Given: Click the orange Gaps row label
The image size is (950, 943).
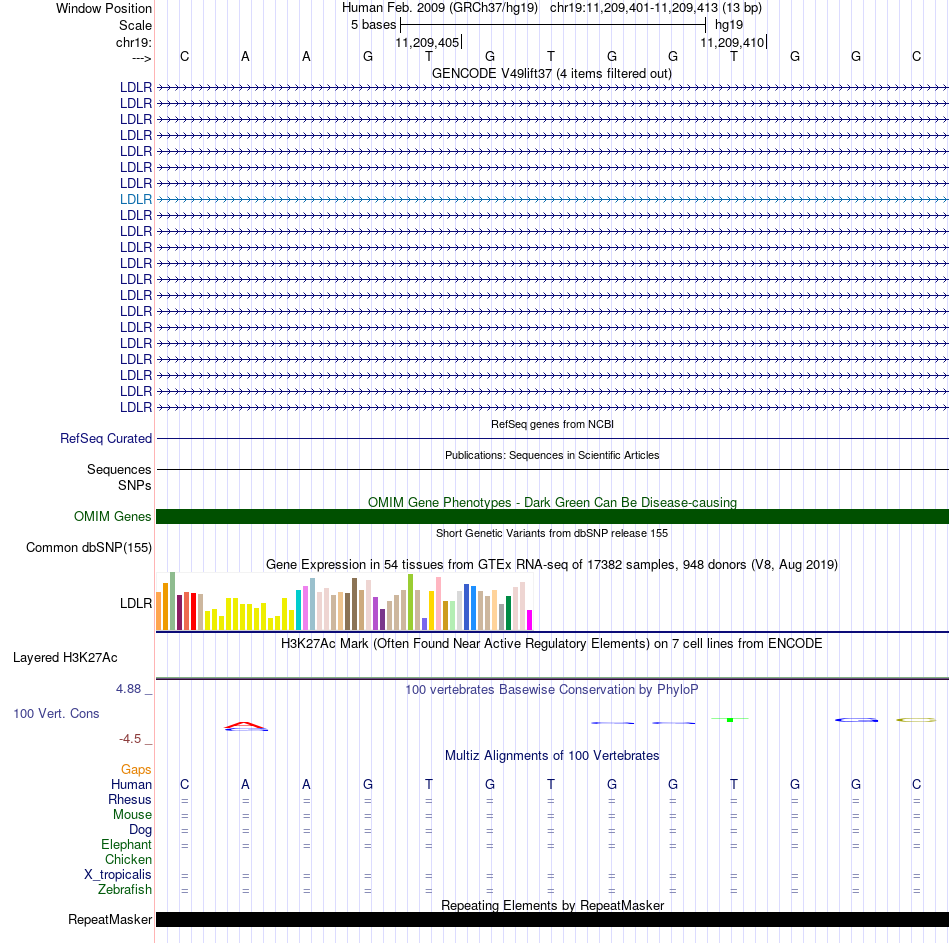Looking at the screenshot, I should pyautogui.click(x=136, y=769).
